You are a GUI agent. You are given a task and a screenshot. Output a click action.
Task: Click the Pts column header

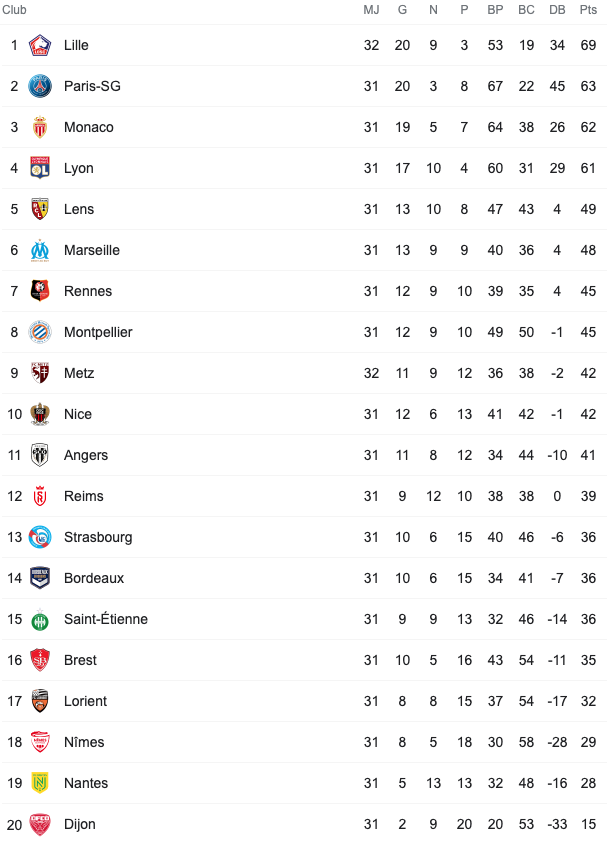pyautogui.click(x=588, y=10)
